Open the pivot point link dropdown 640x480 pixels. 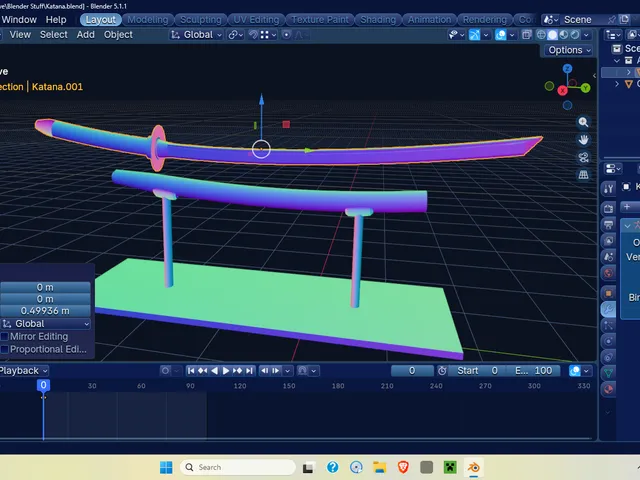pyautogui.click(x=236, y=35)
